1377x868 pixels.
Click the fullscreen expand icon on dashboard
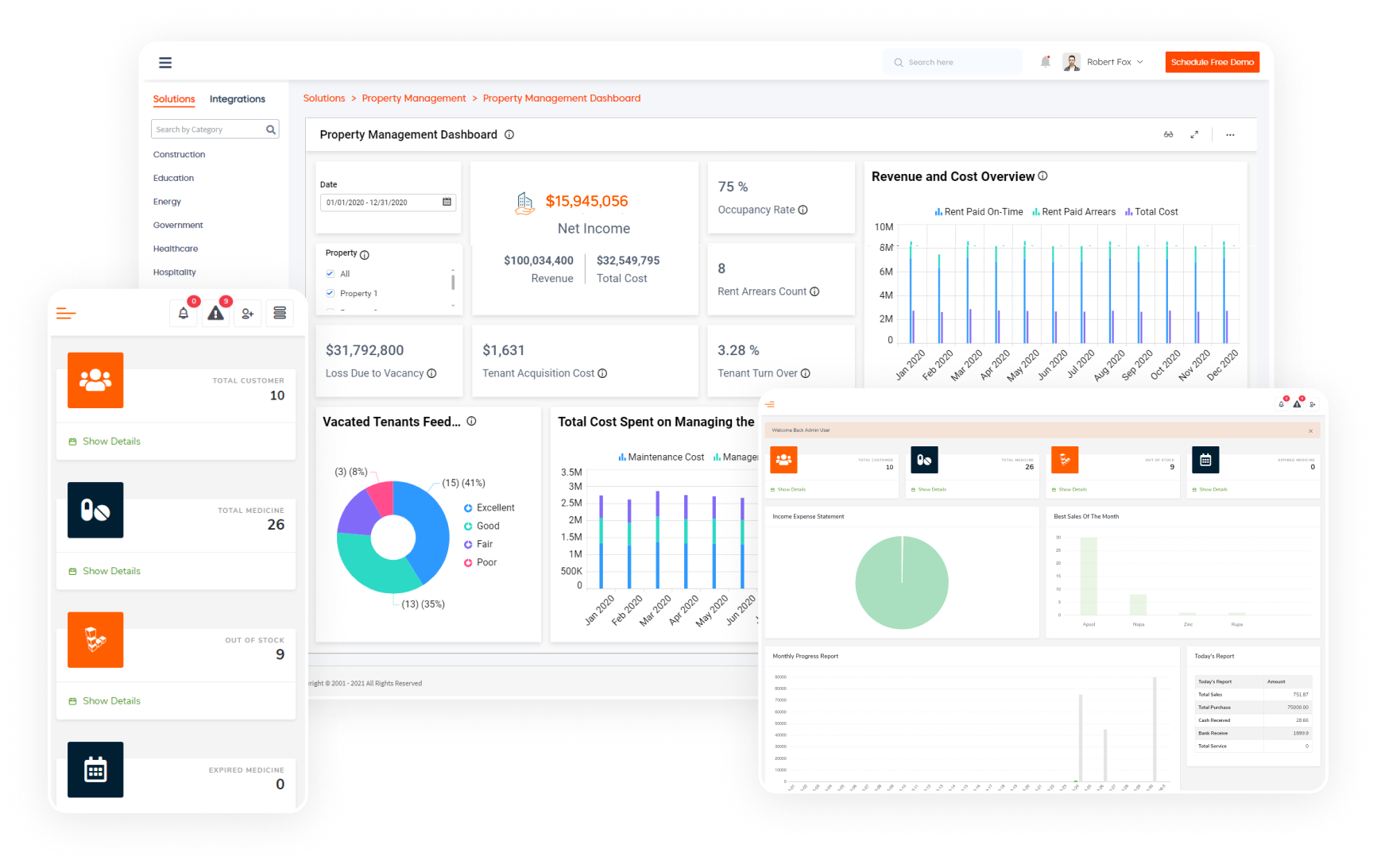(x=1194, y=135)
